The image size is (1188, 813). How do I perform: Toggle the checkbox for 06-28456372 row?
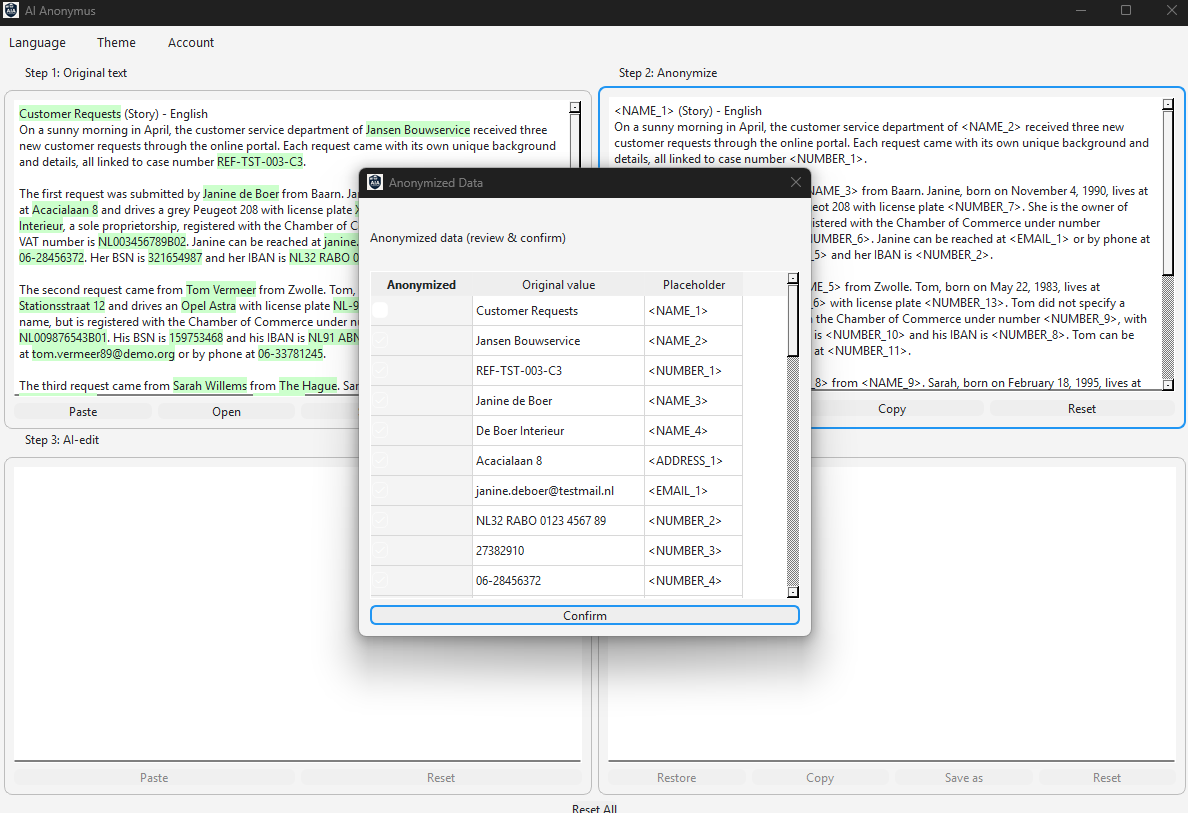(x=380, y=580)
